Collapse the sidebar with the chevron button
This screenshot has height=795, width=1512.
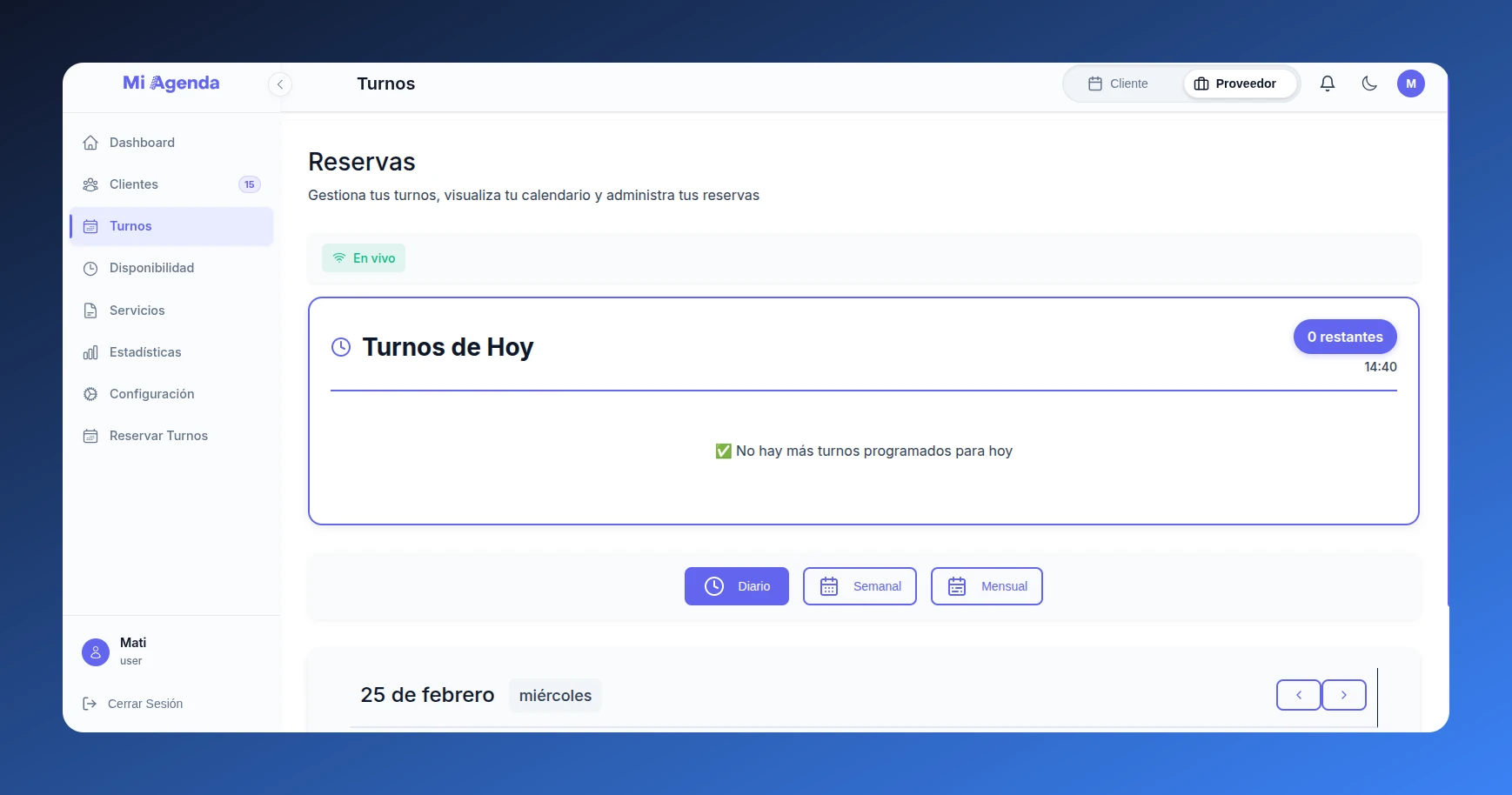point(279,84)
